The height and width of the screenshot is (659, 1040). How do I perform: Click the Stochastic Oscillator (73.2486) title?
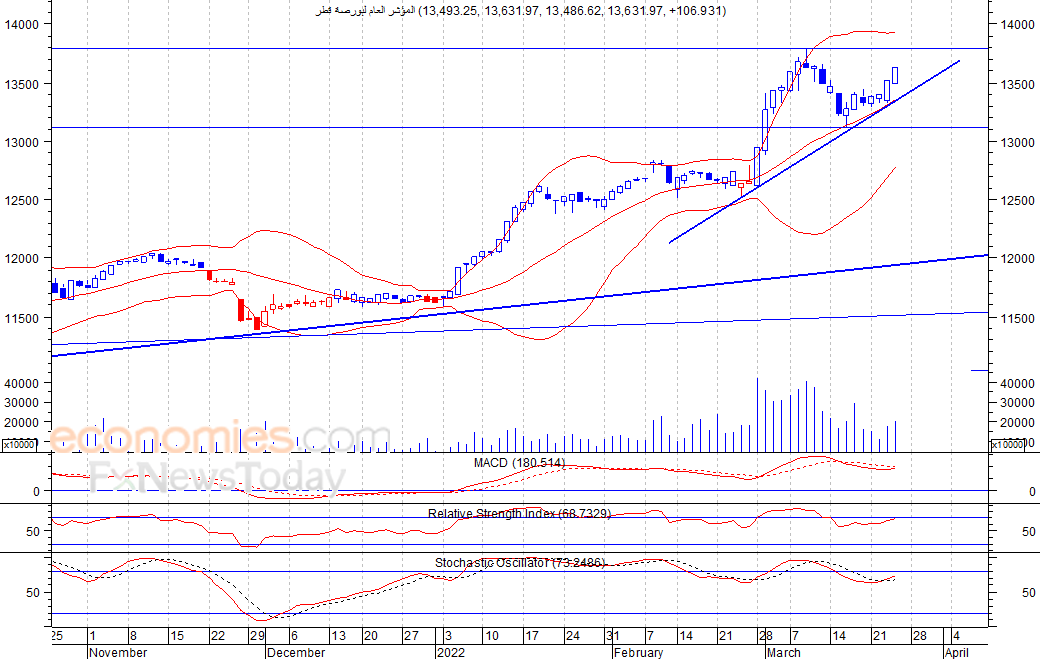[520, 563]
